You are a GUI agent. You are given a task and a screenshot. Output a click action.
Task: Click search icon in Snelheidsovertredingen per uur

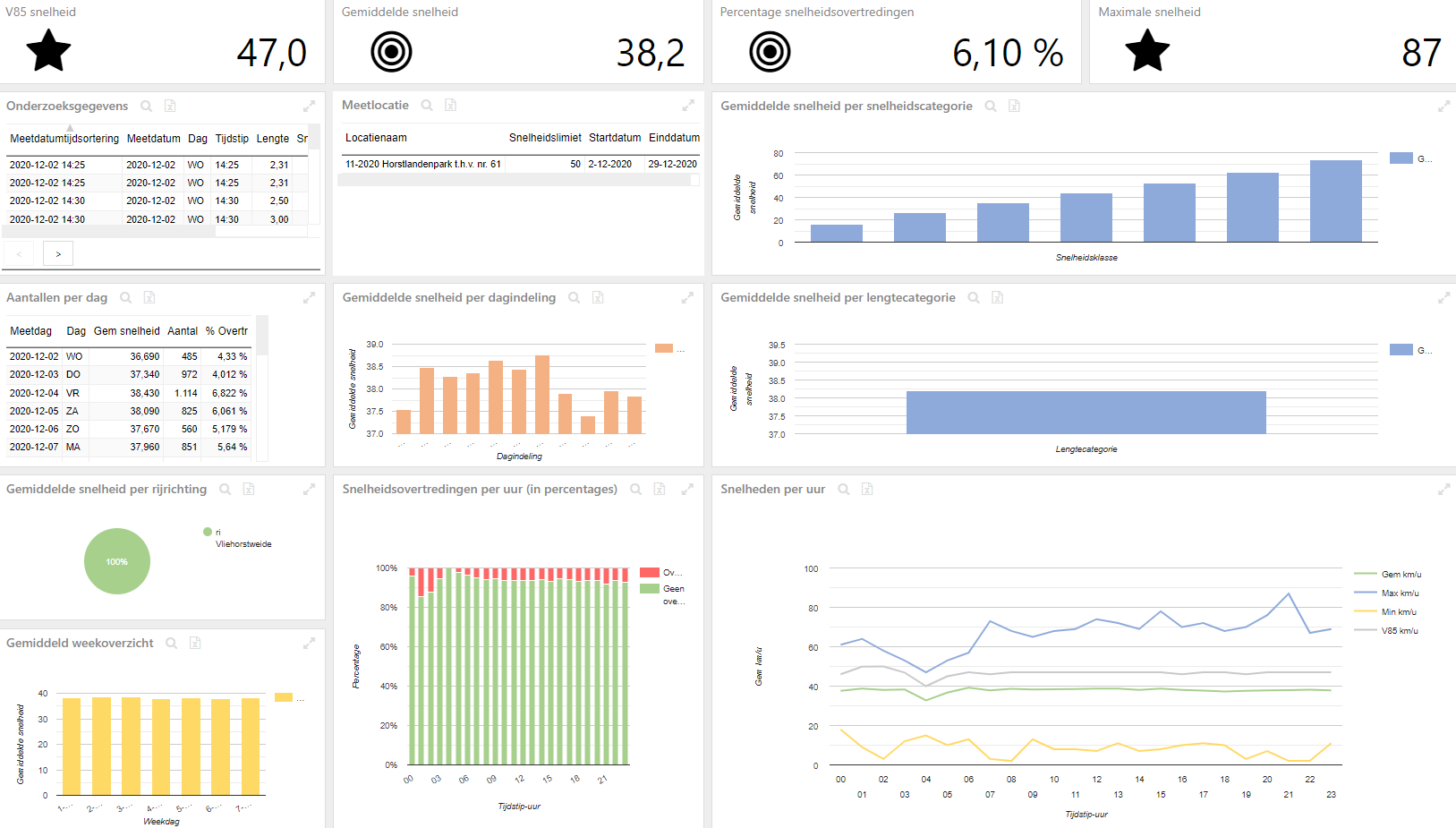[x=636, y=489]
